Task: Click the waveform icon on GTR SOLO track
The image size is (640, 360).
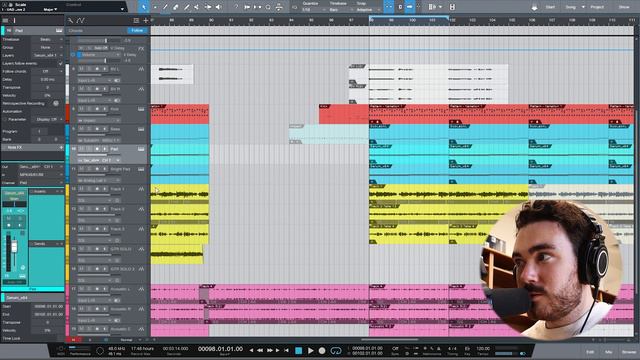Action: point(141,249)
